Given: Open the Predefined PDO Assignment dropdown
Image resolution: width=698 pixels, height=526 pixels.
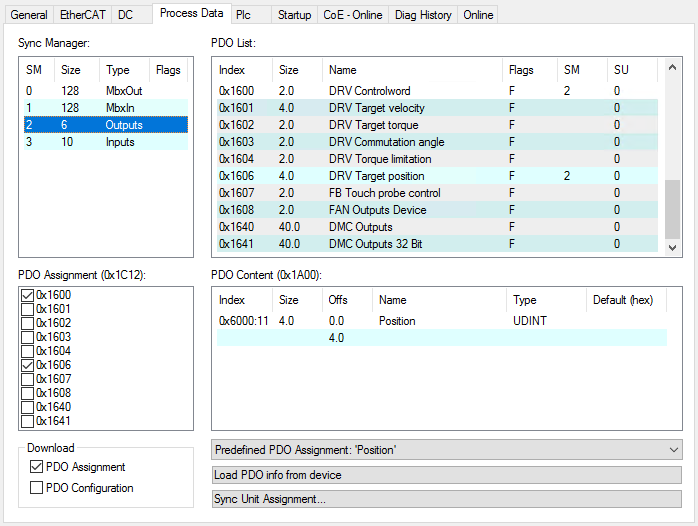Looking at the screenshot, I should click(x=446, y=450).
